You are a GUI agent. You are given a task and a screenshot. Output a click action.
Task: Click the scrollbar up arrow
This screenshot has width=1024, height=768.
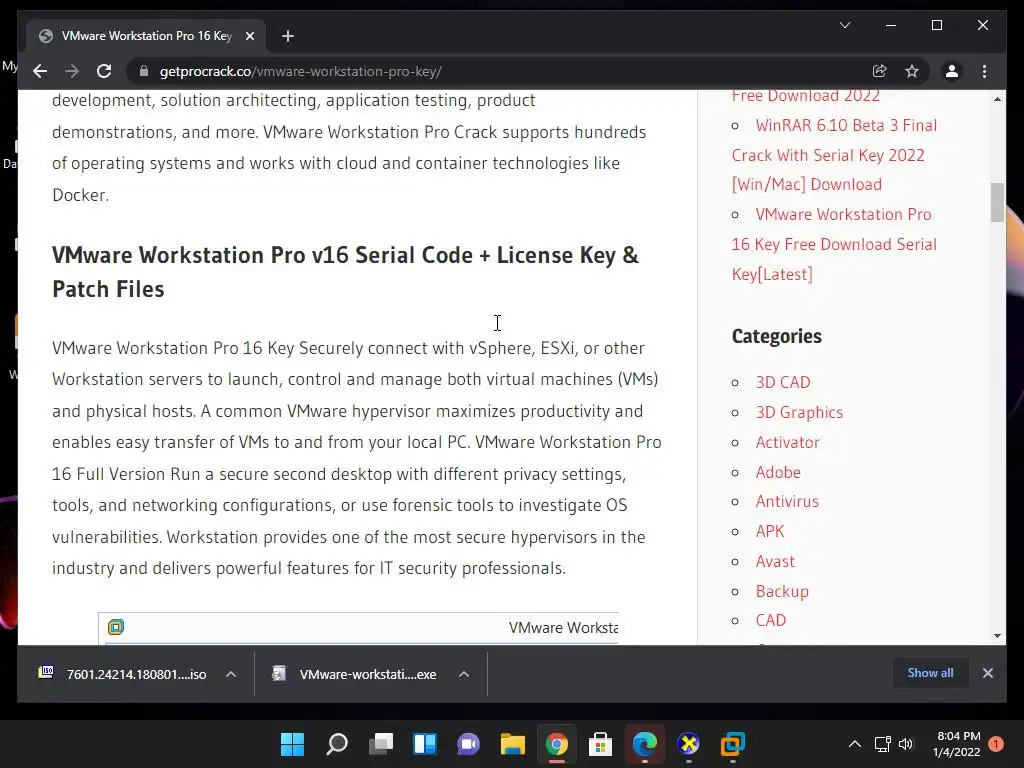click(997, 99)
